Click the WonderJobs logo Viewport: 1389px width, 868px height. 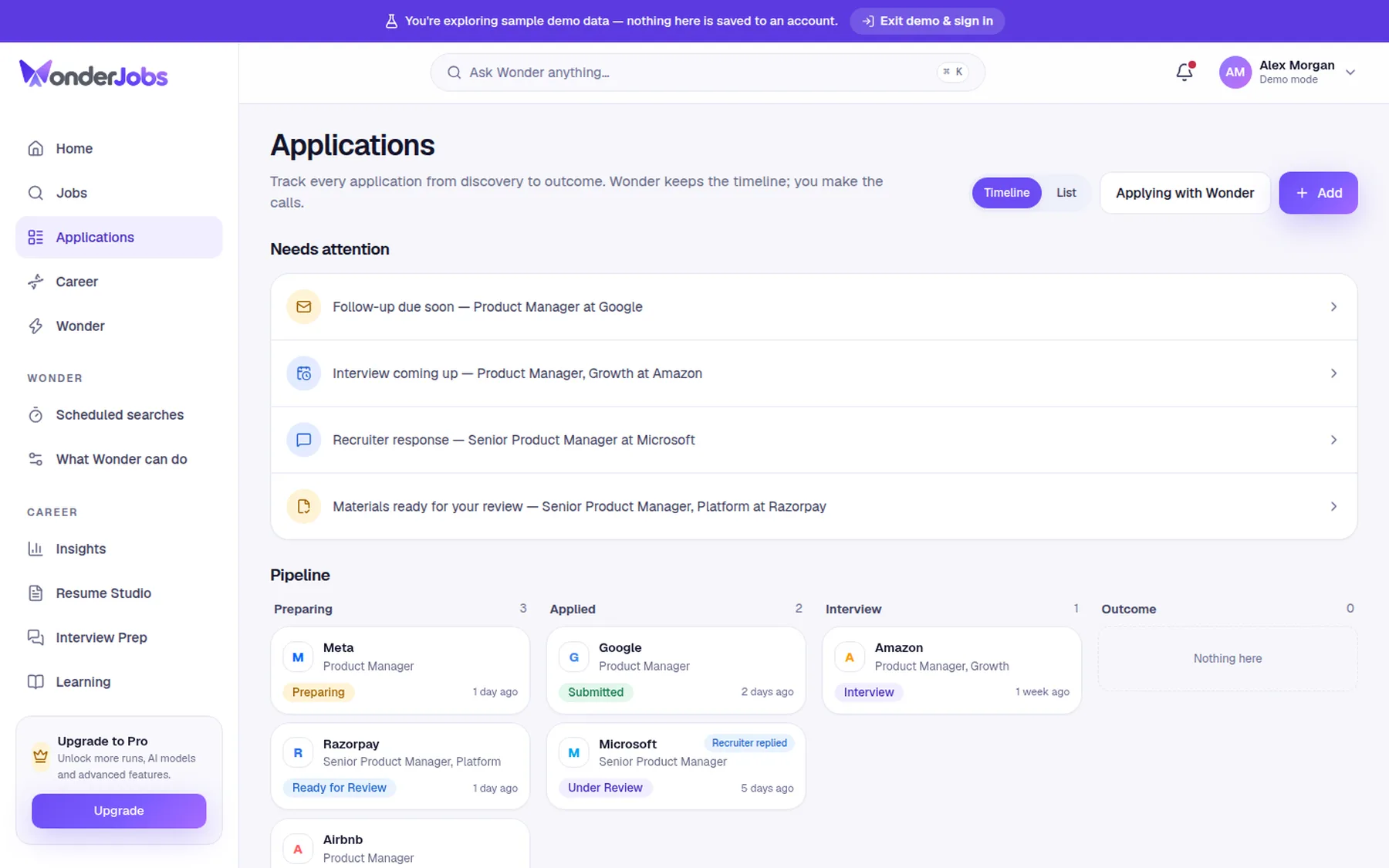(93, 73)
